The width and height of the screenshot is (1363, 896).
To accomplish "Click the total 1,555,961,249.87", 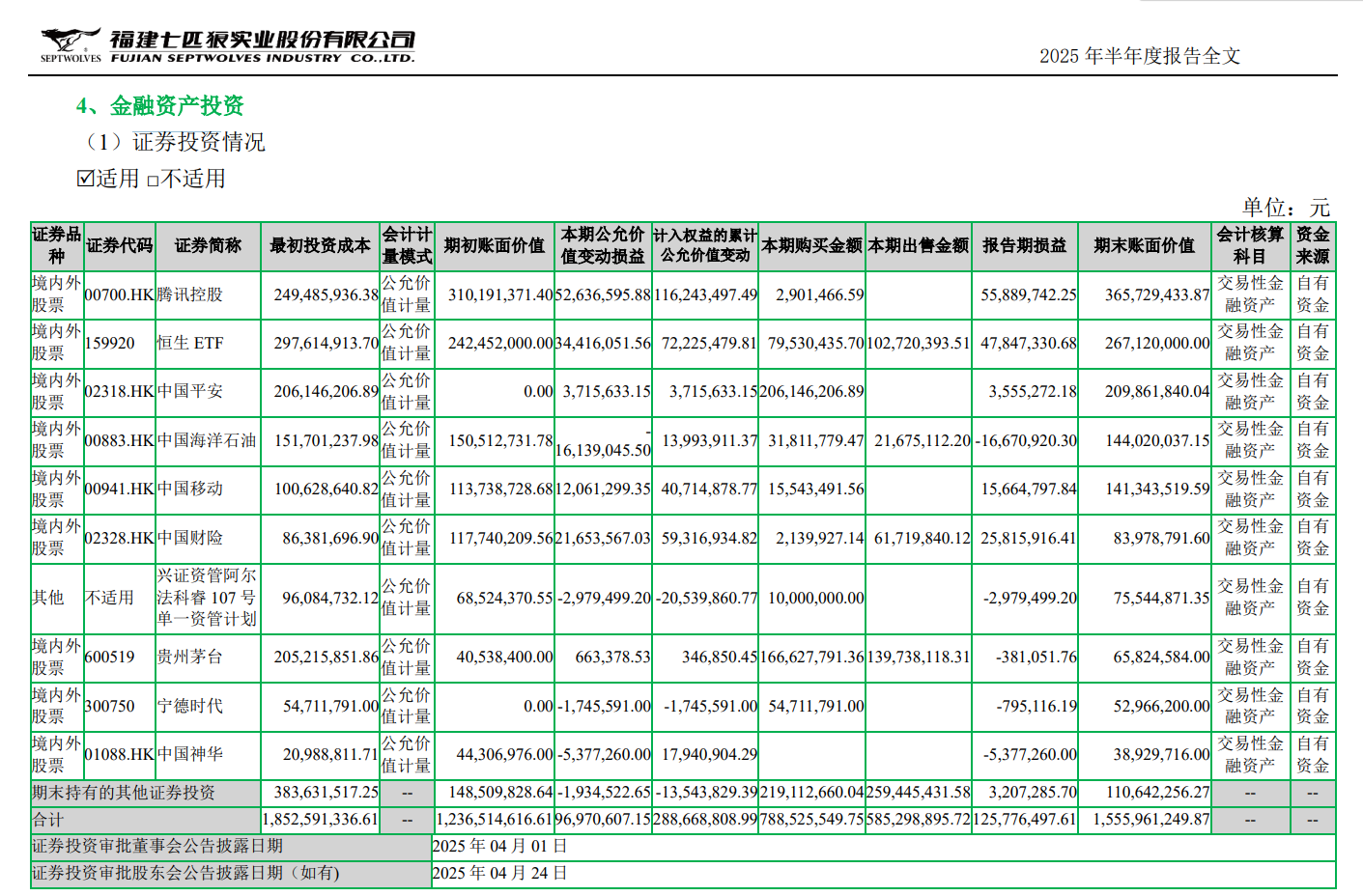I will 1151,819.
